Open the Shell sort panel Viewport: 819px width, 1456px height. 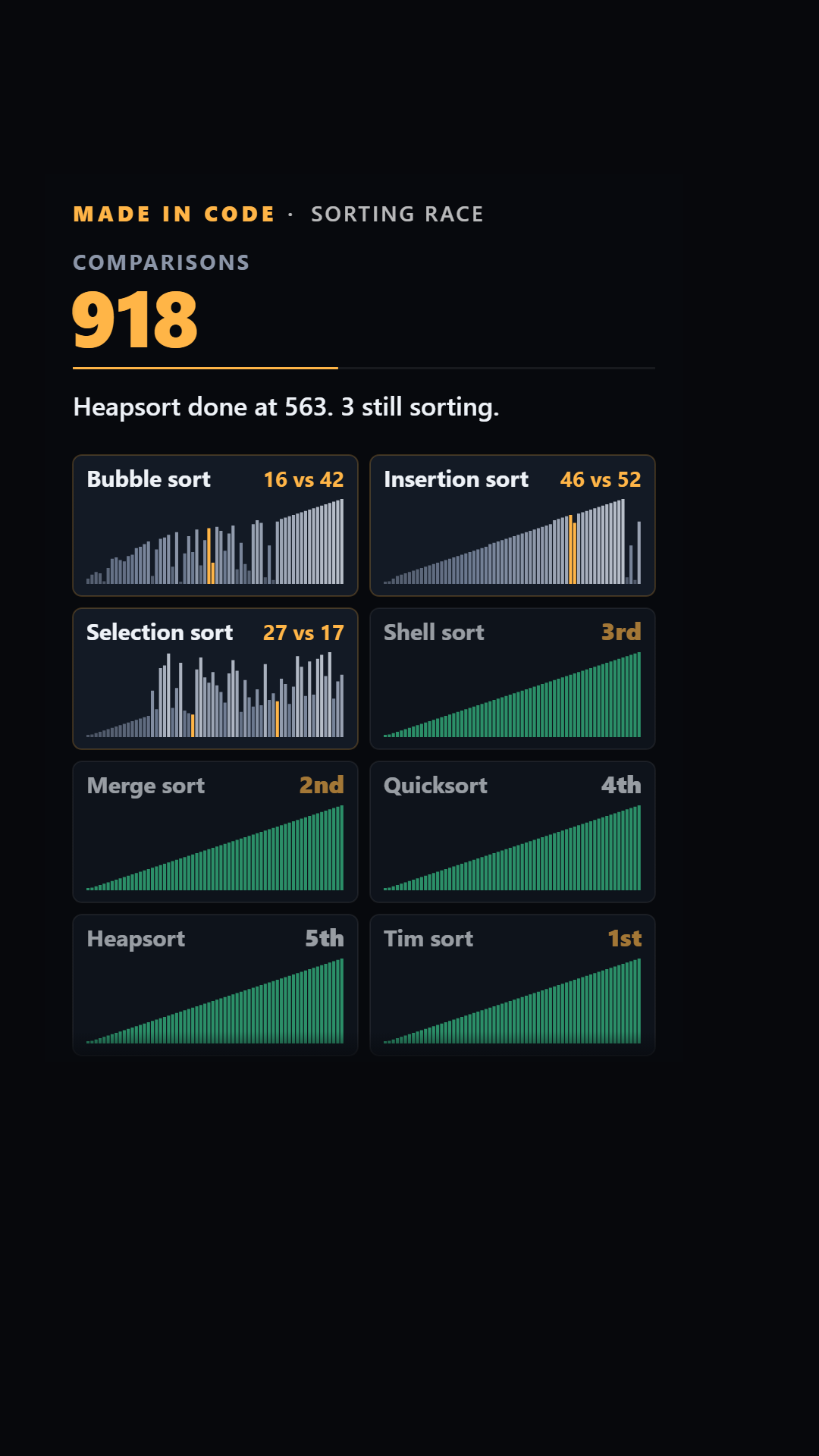(x=513, y=679)
